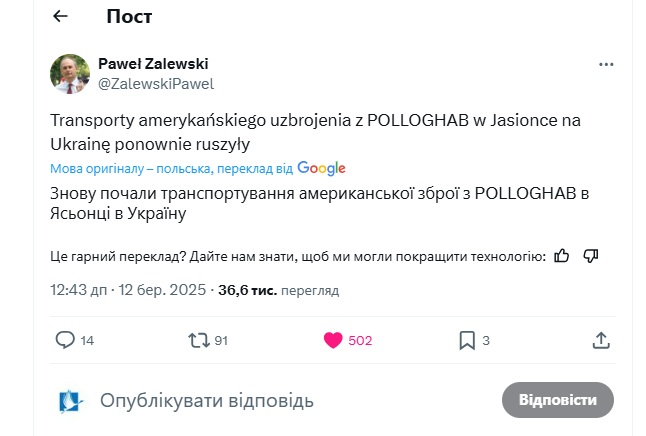Click the 91 reposts count

point(221,340)
